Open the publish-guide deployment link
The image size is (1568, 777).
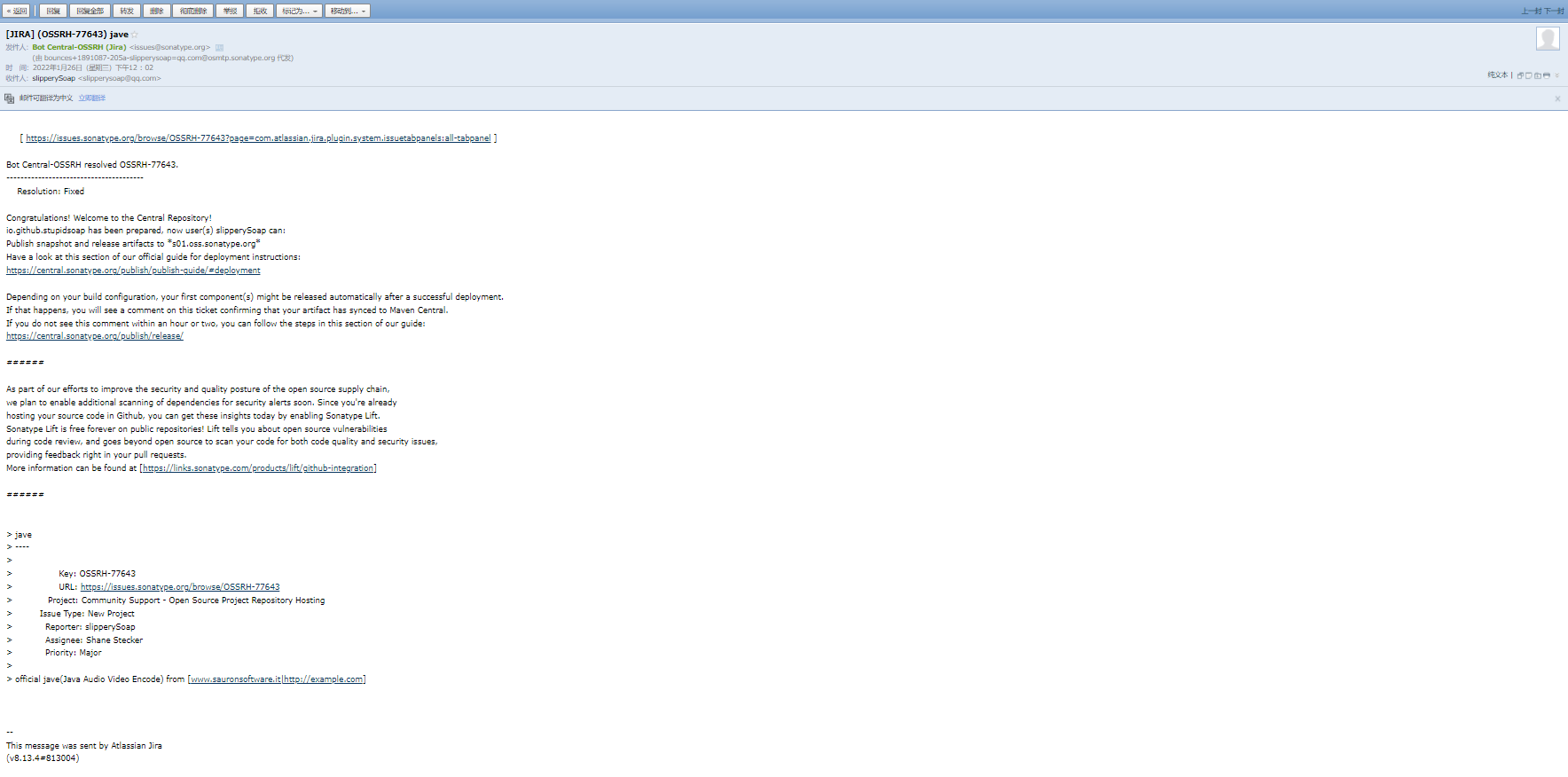[133, 271]
